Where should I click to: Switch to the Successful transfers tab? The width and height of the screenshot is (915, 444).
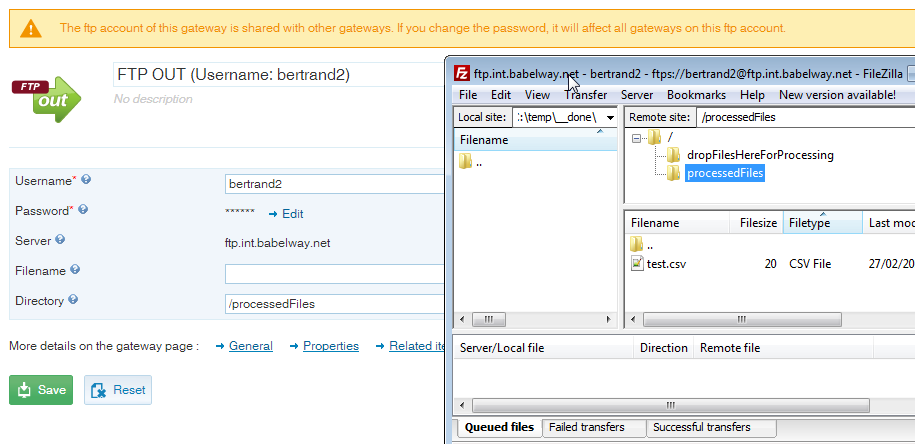coord(711,428)
